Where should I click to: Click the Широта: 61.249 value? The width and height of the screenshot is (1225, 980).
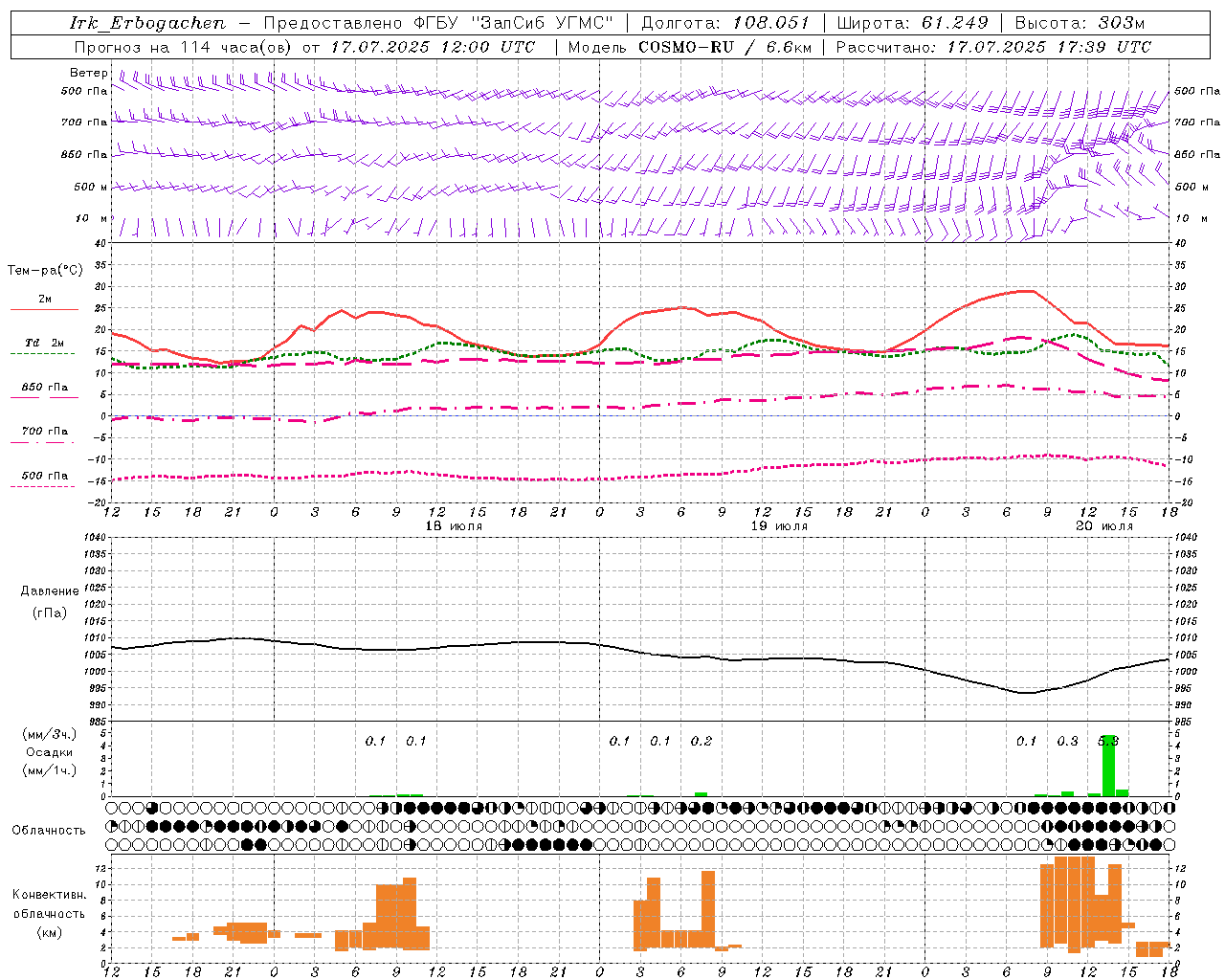point(912,23)
